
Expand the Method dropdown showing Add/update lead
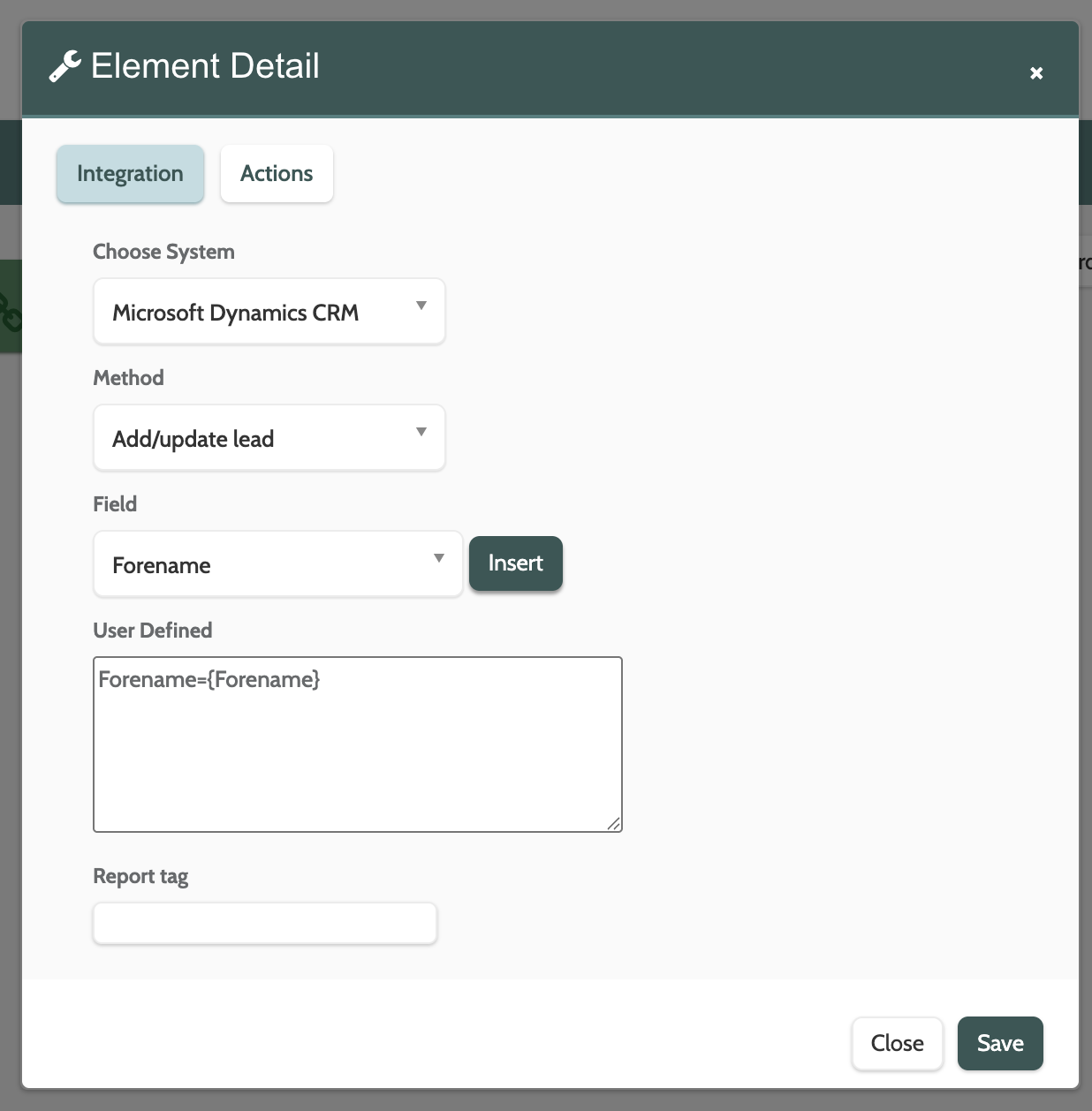click(x=269, y=438)
